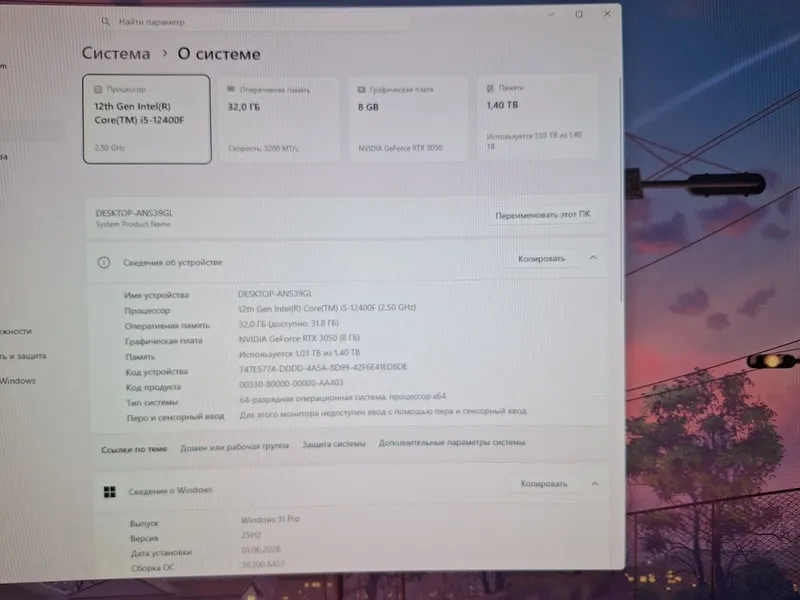Type in the Найти параметр search field

coord(254,22)
